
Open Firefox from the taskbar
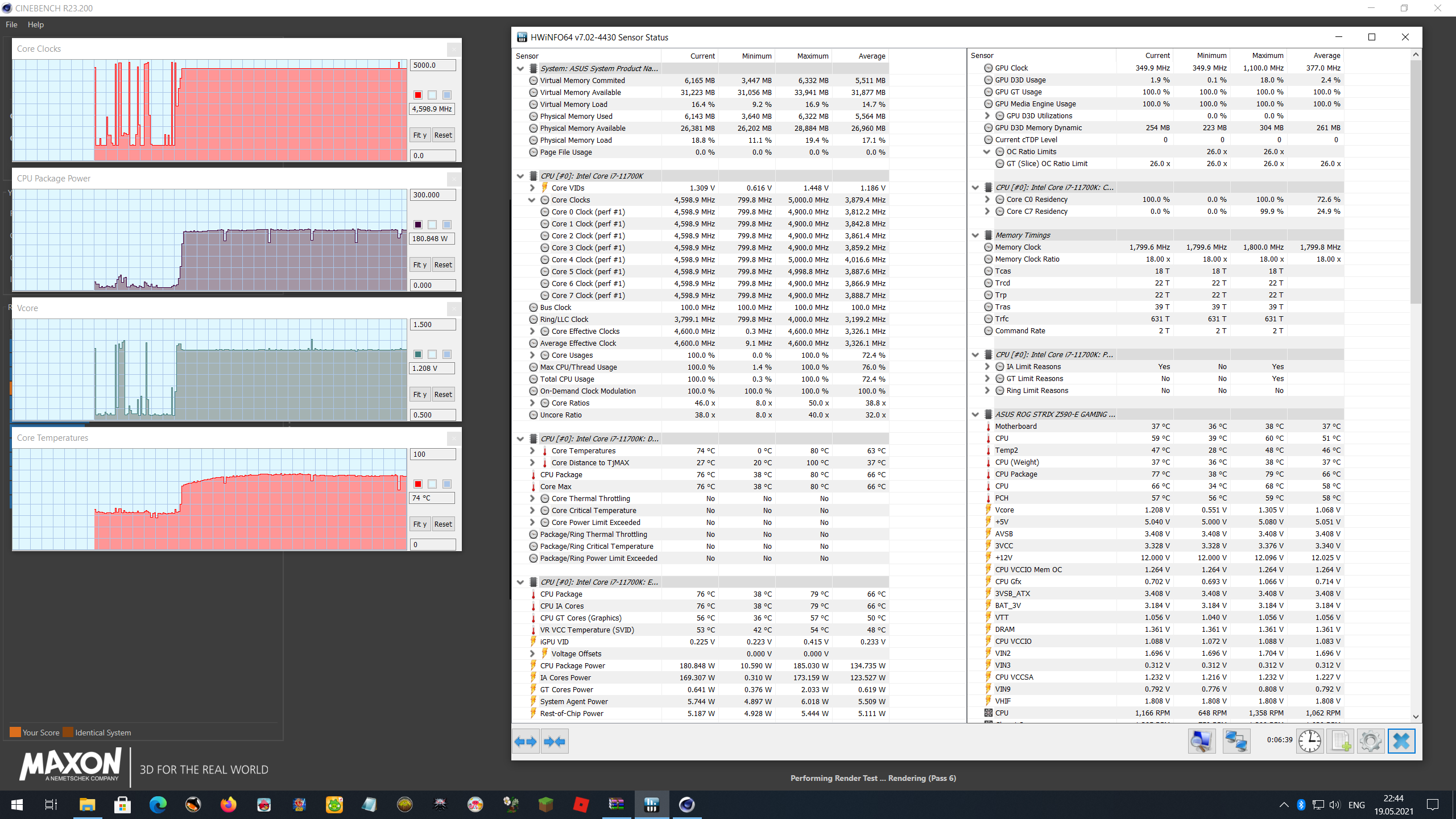point(228,804)
